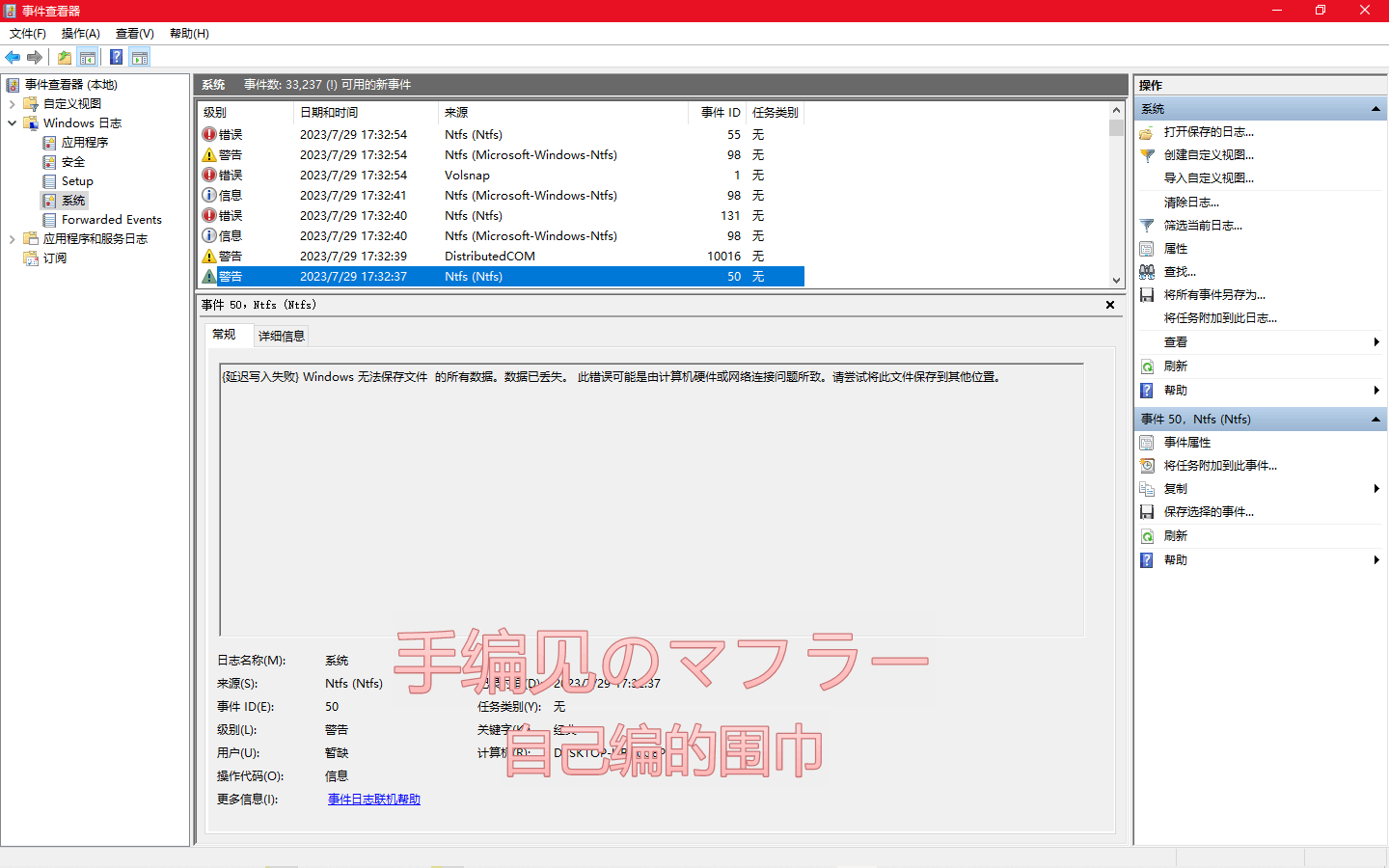Select the 订阅 tree item
Viewport: 1389px width, 868px height.
pyautogui.click(x=55, y=258)
